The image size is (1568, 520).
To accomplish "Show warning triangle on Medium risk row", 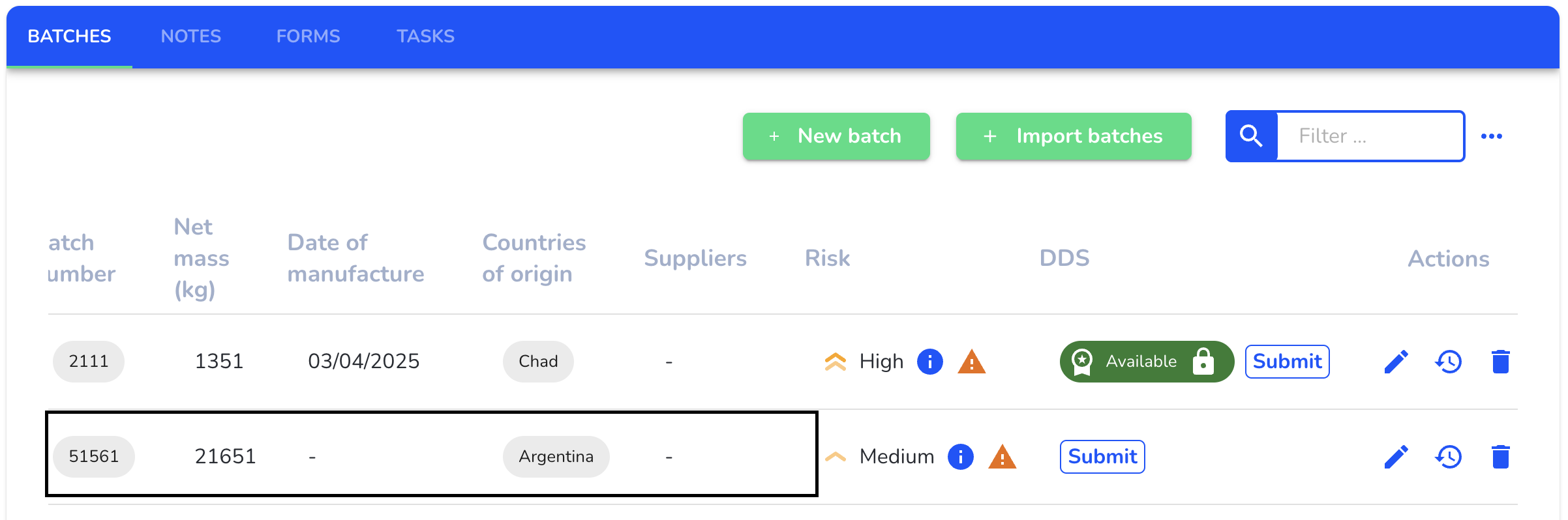I will 1003,457.
